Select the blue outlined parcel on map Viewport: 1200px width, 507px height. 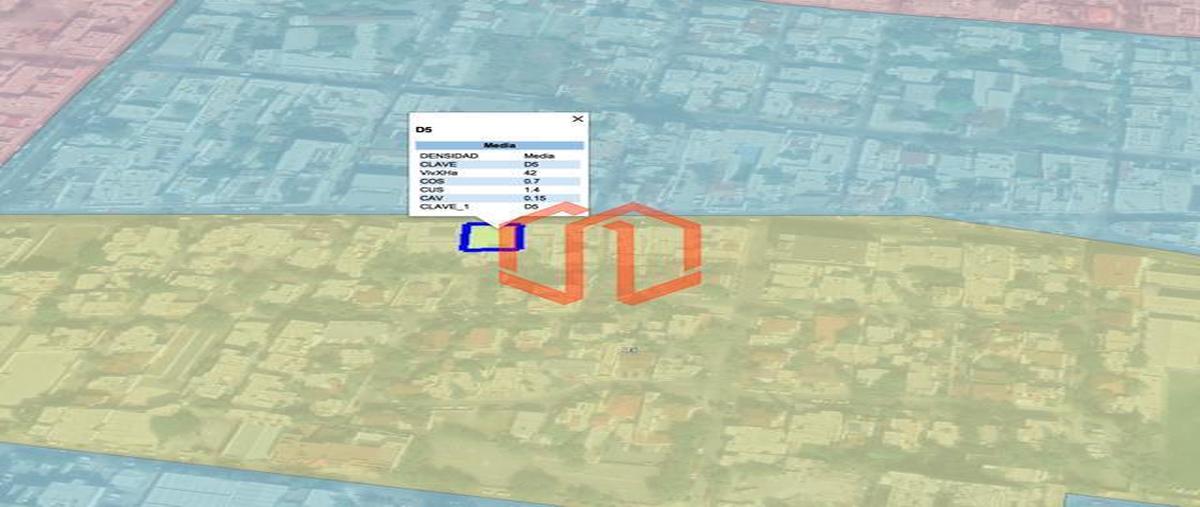(x=491, y=236)
